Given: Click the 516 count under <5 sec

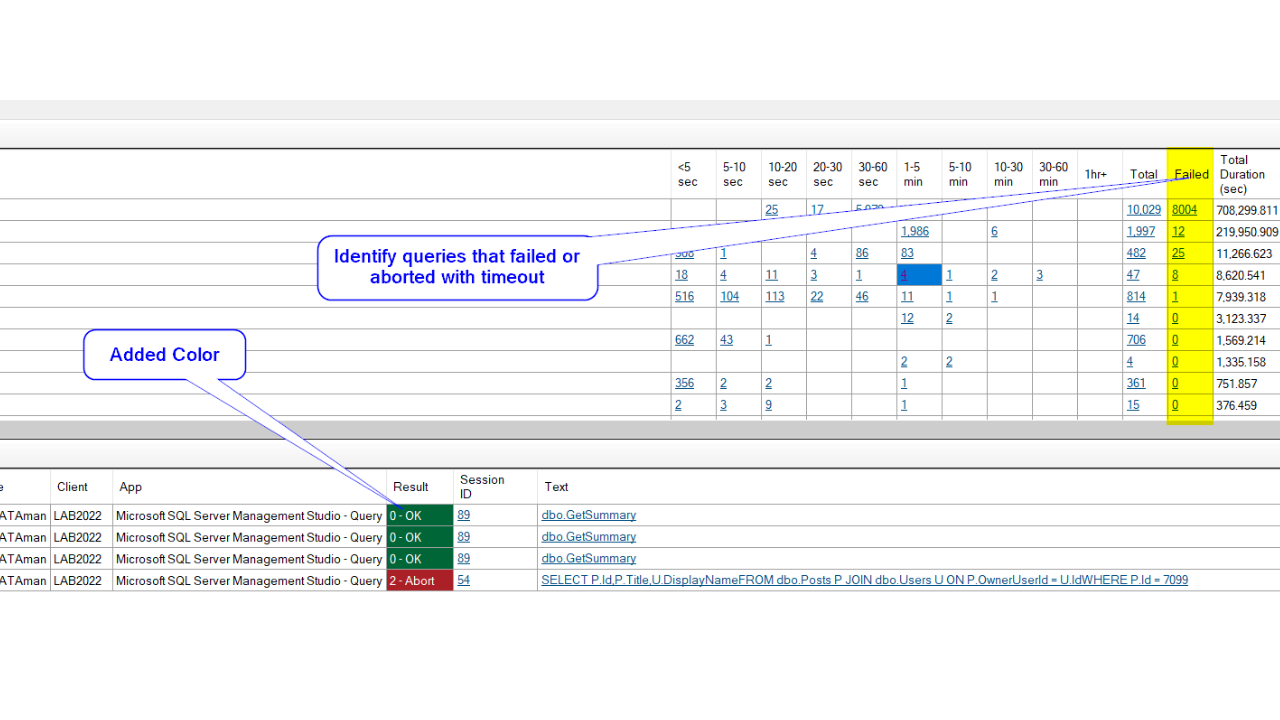Looking at the screenshot, I should pos(684,296).
